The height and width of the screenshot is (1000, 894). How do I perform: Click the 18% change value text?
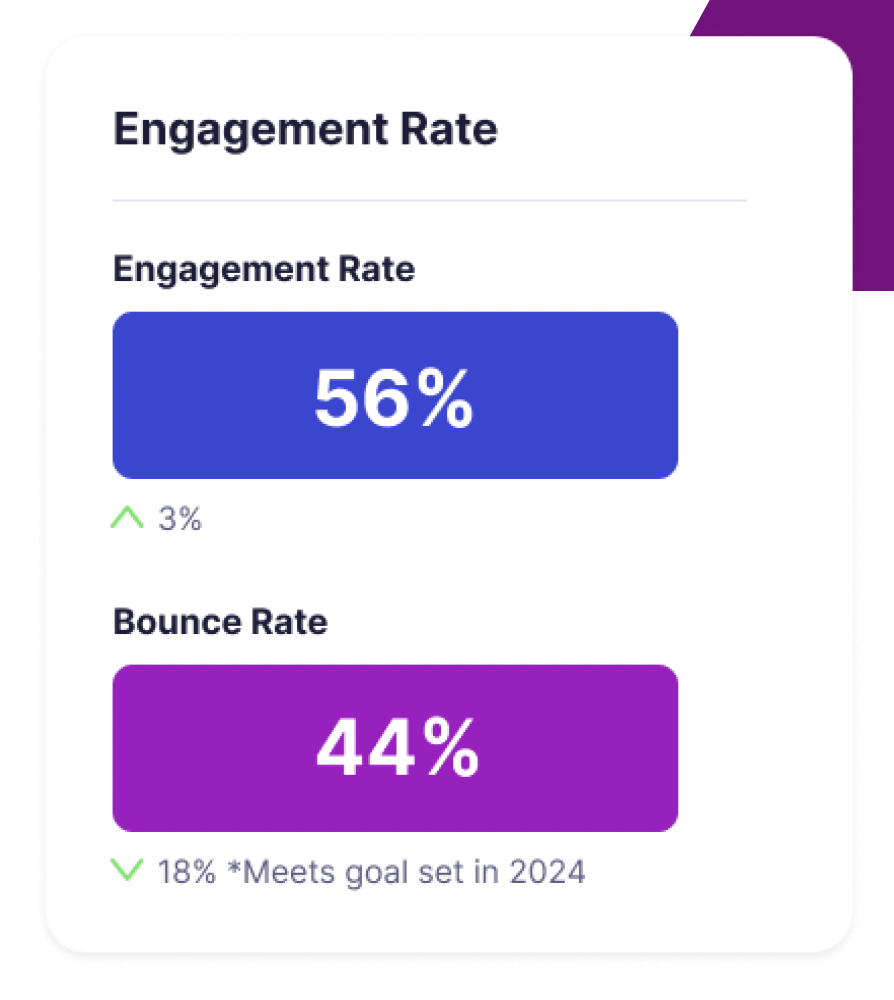pos(187,871)
